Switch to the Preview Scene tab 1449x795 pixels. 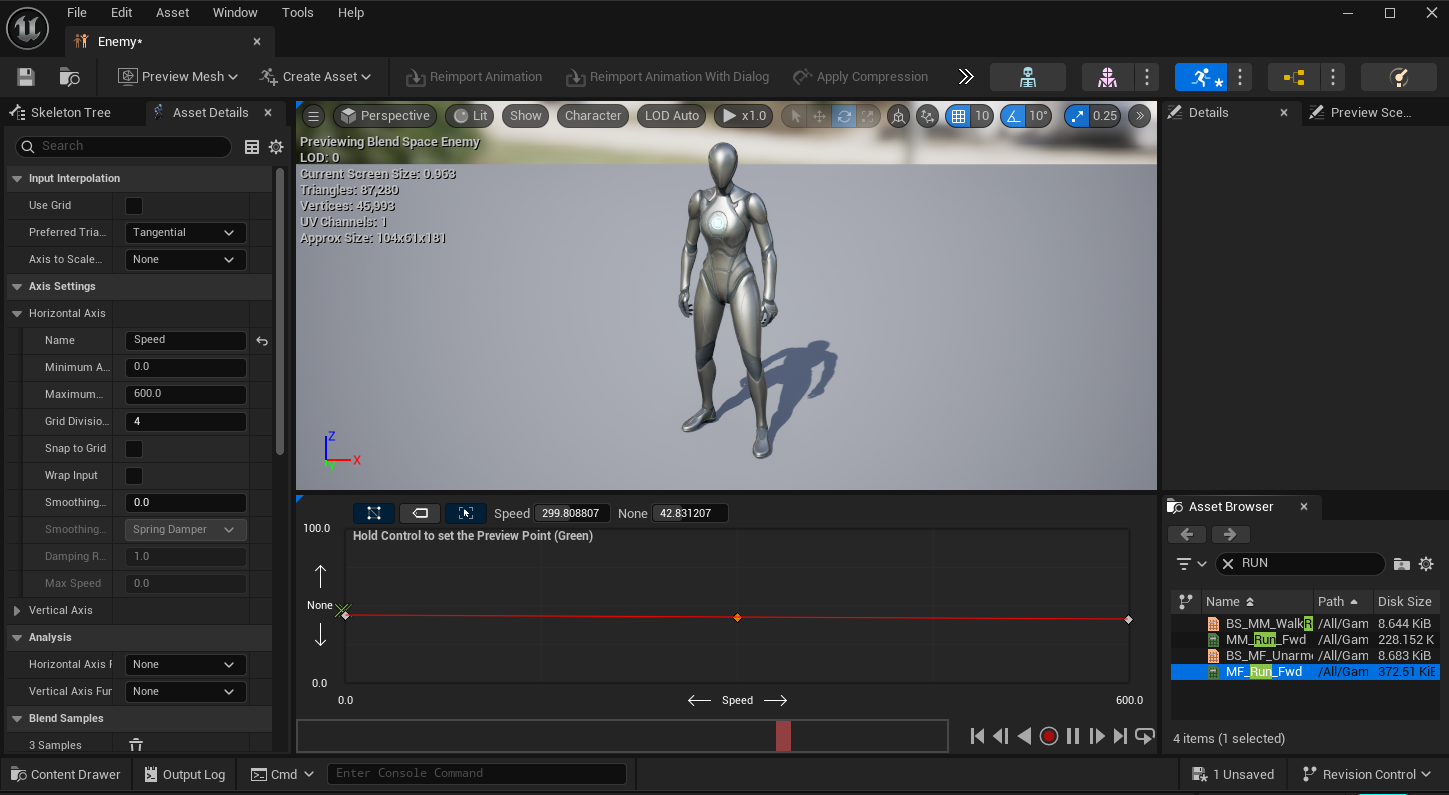pyautogui.click(x=1371, y=112)
